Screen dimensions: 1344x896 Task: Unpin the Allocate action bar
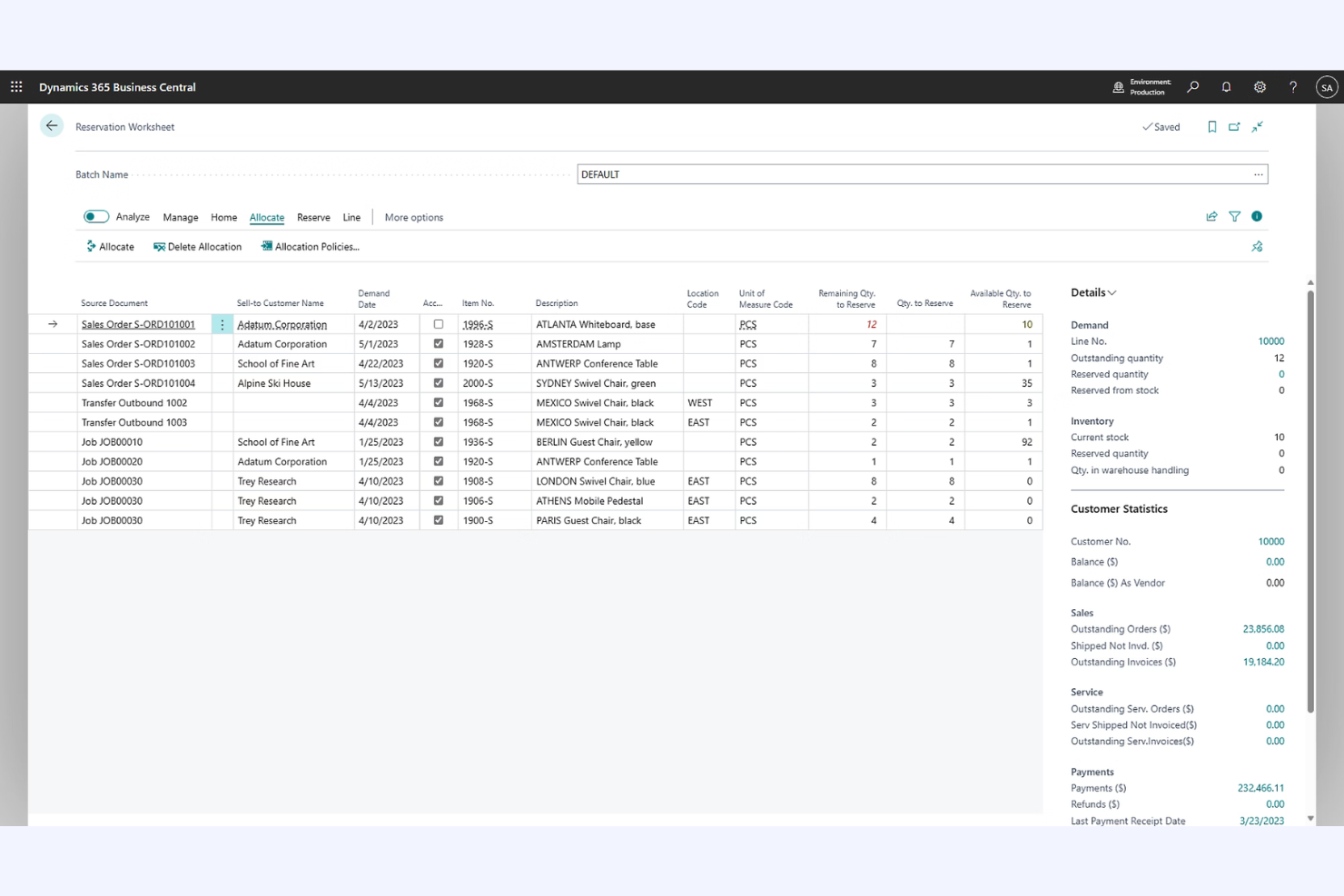tap(1257, 246)
